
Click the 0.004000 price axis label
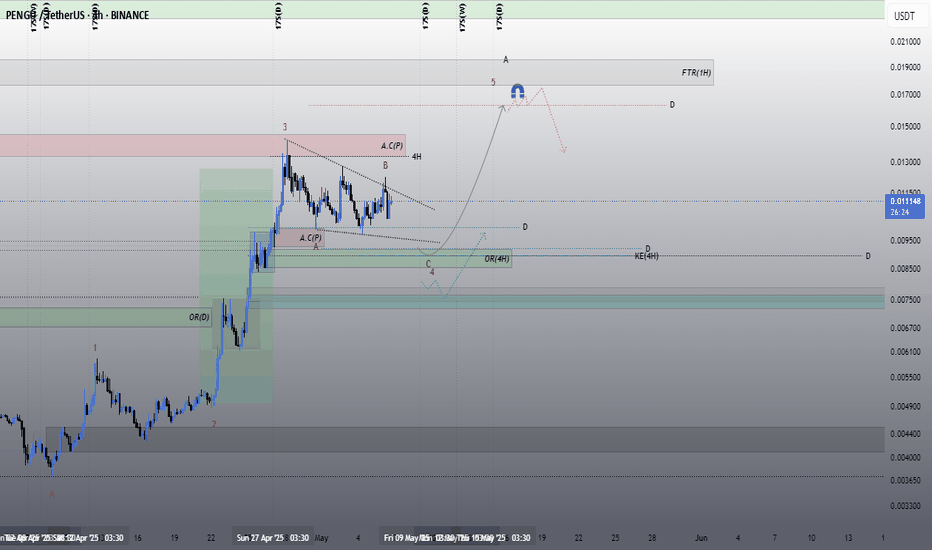905,458
